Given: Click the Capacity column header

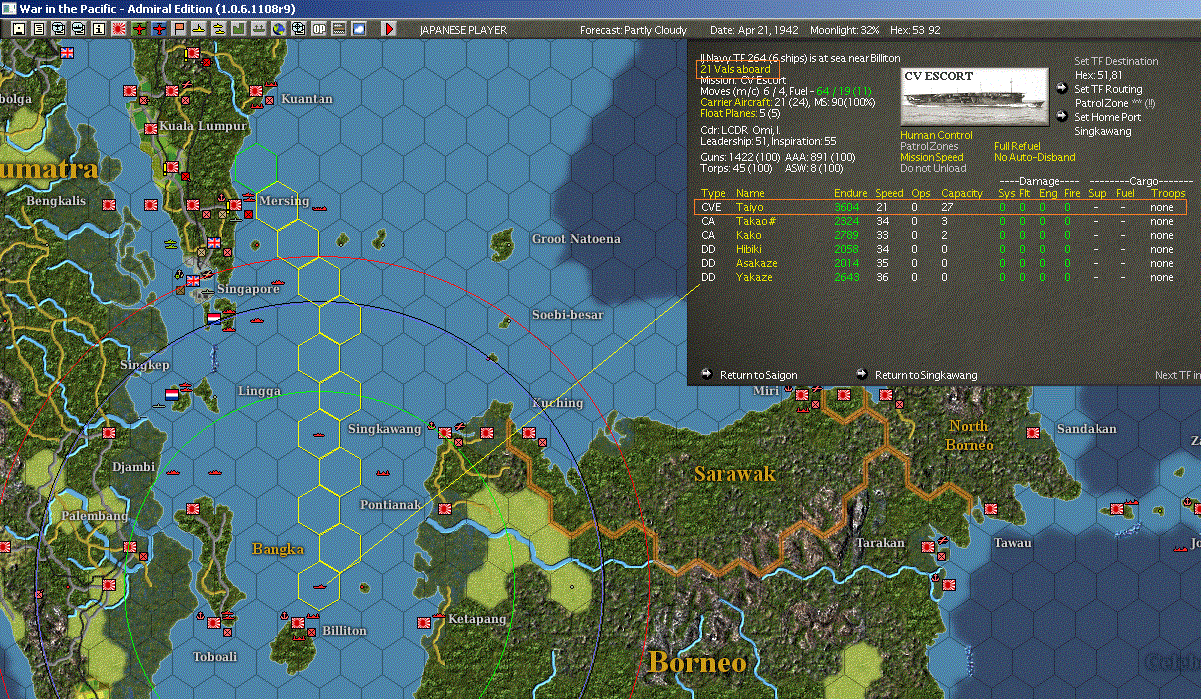Looking at the screenshot, I should (x=962, y=193).
